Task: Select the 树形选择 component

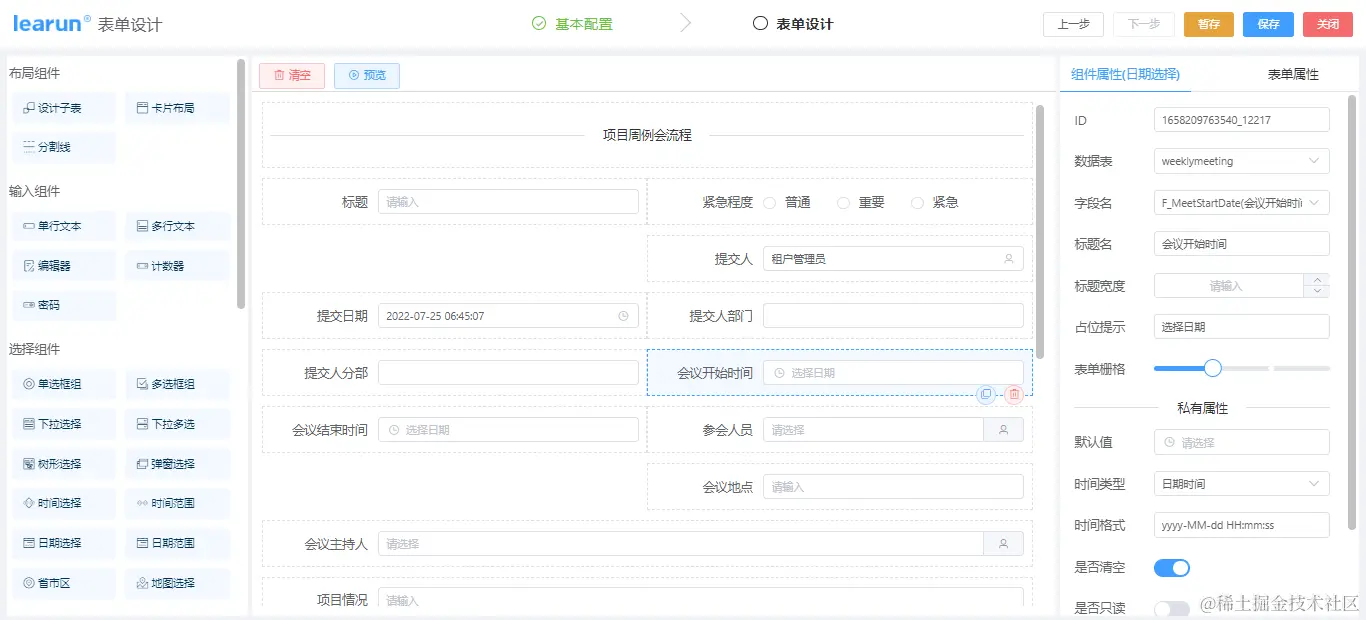Action: pyautogui.click(x=63, y=463)
